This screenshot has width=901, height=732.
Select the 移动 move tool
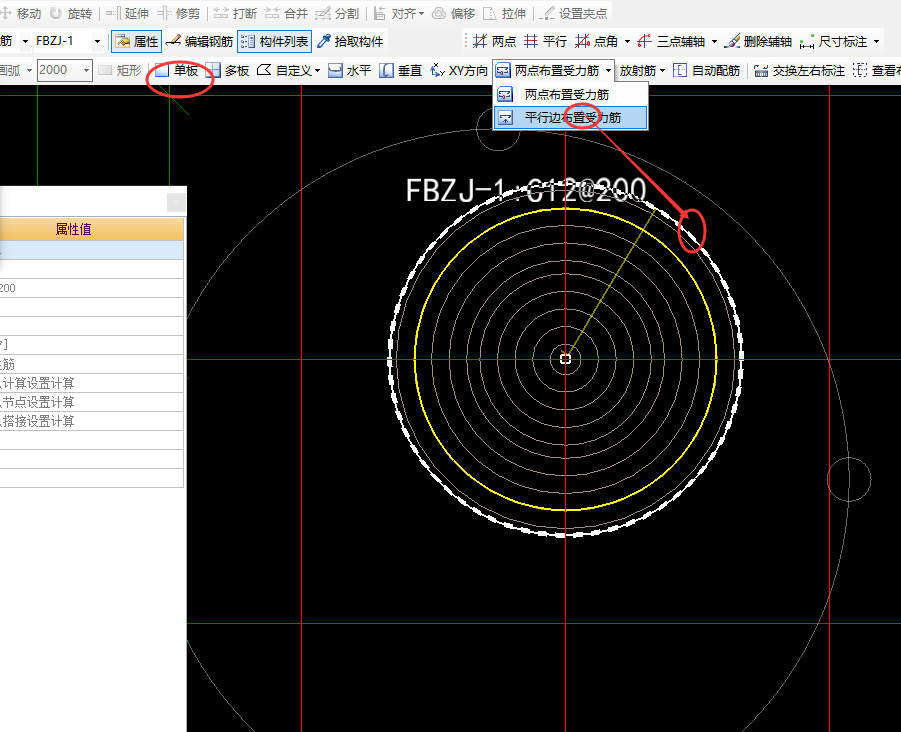coord(21,13)
